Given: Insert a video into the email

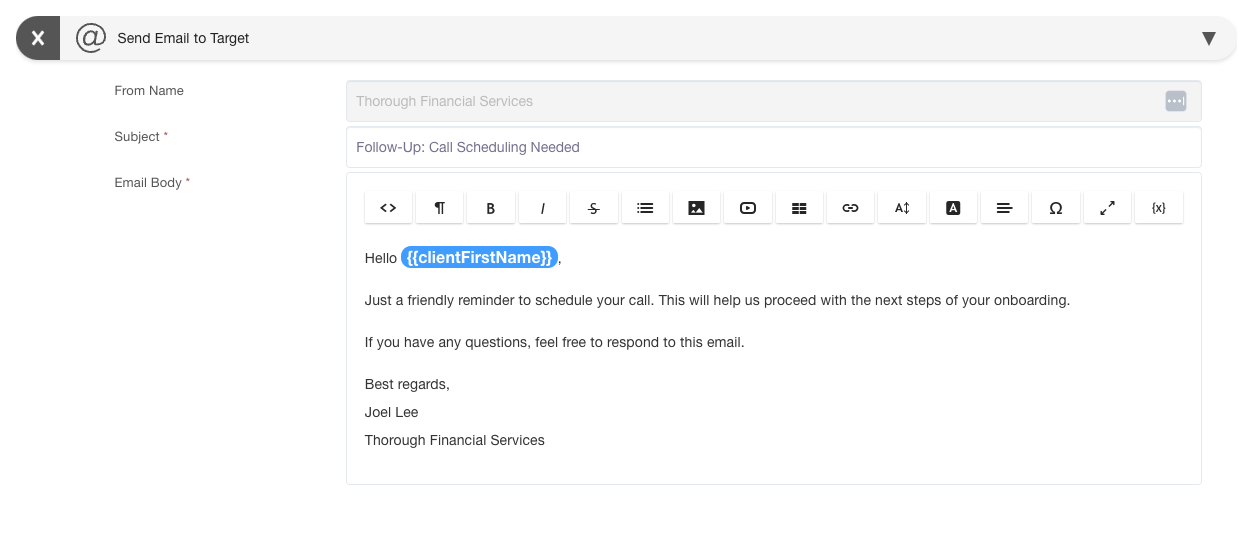Looking at the screenshot, I should [x=748, y=208].
